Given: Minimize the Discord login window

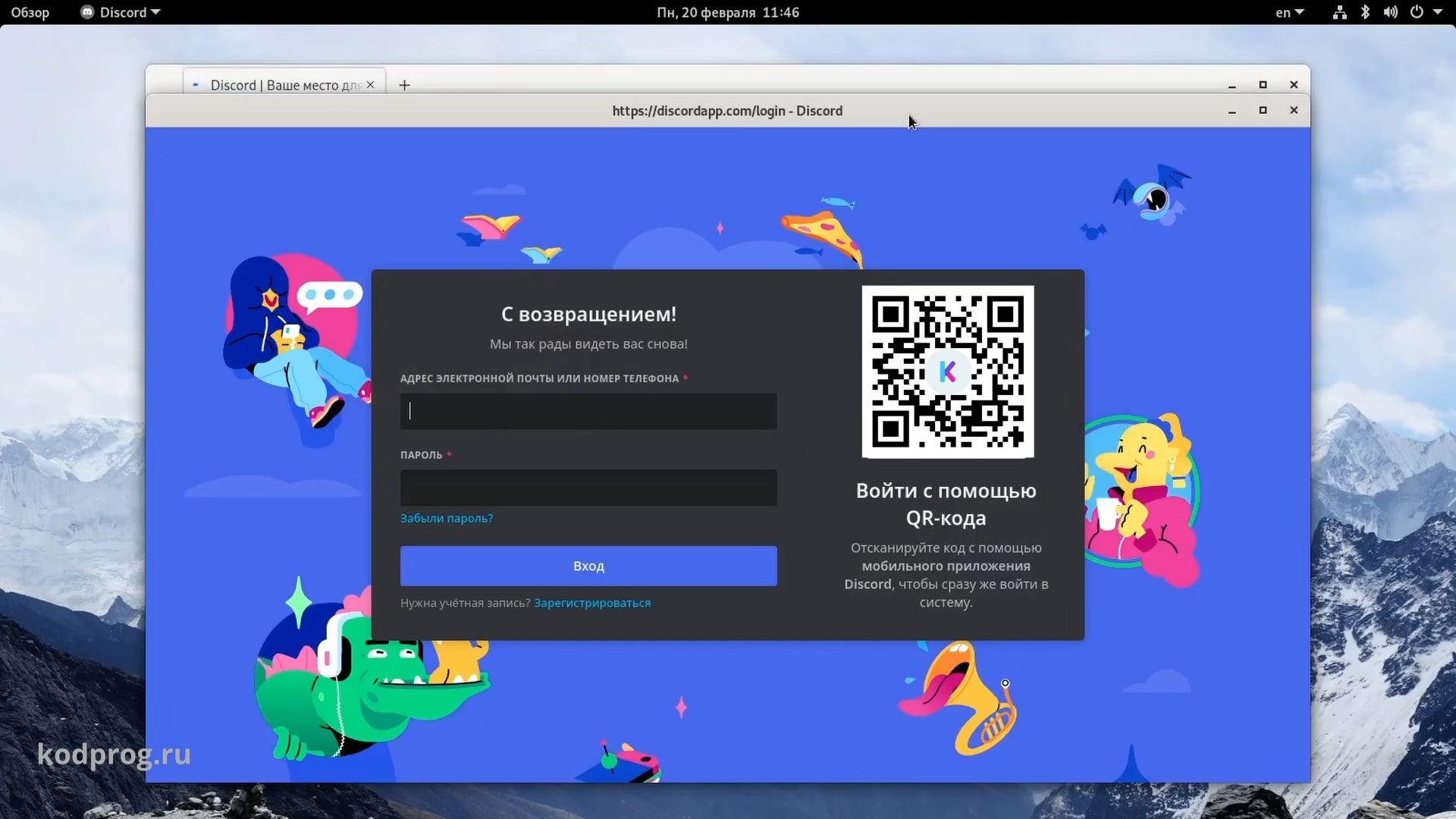Looking at the screenshot, I should [1232, 111].
